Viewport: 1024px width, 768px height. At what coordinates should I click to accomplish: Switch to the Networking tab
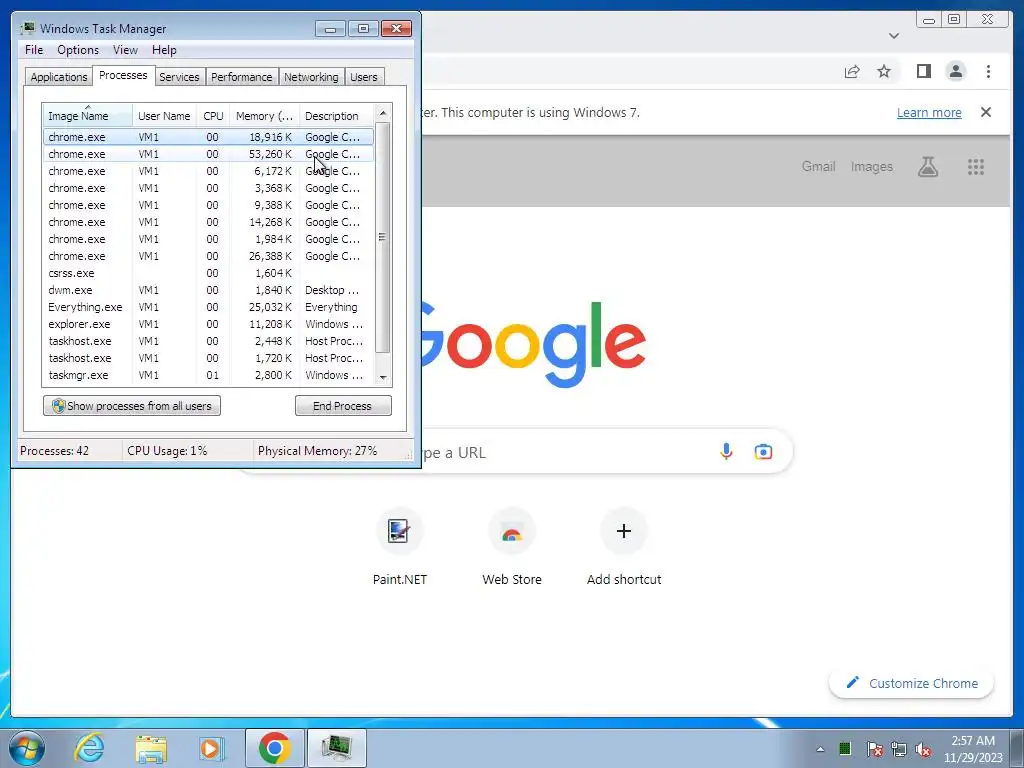point(311,77)
